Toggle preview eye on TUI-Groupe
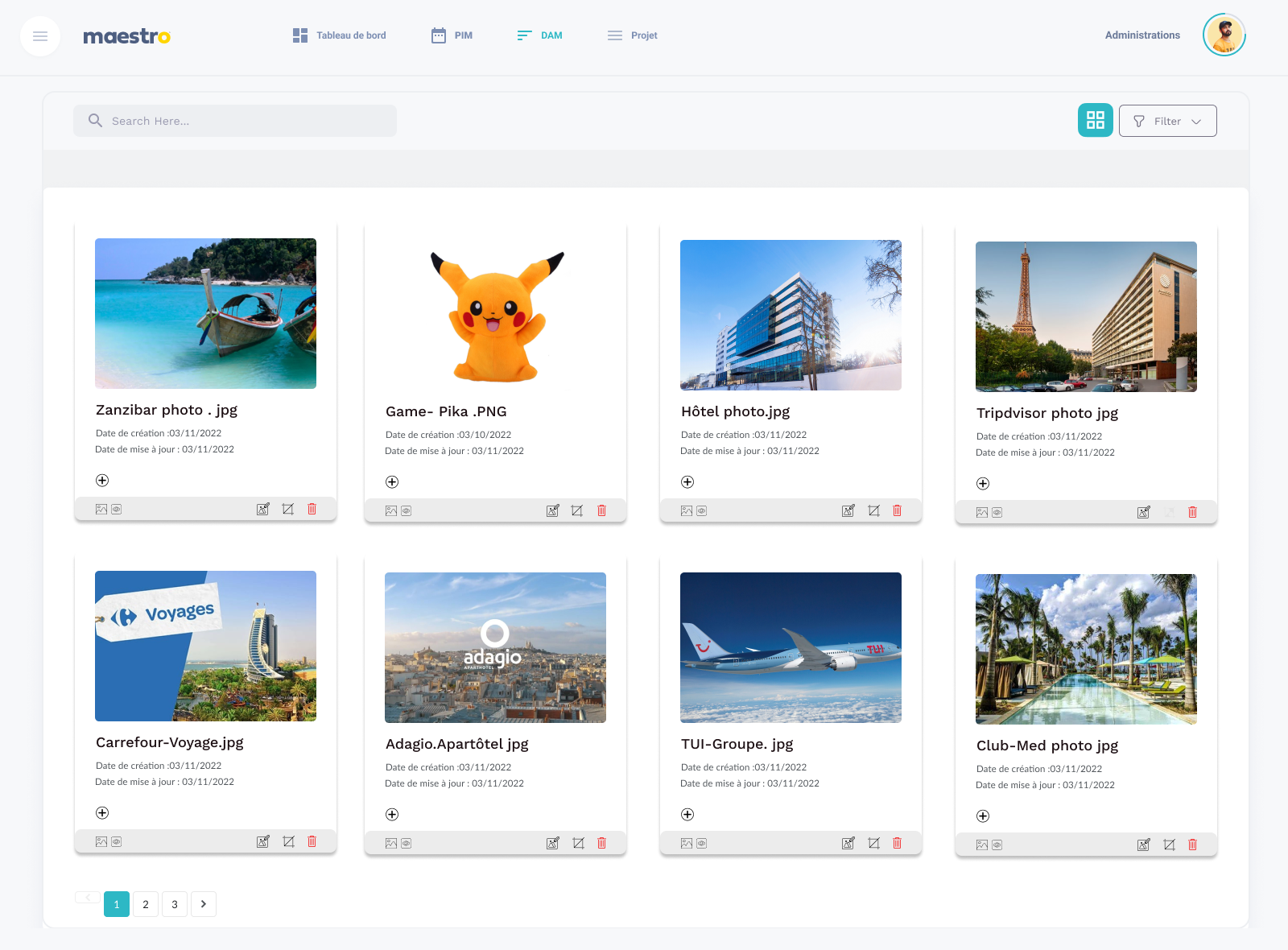This screenshot has height=950, width=1288. [701, 843]
